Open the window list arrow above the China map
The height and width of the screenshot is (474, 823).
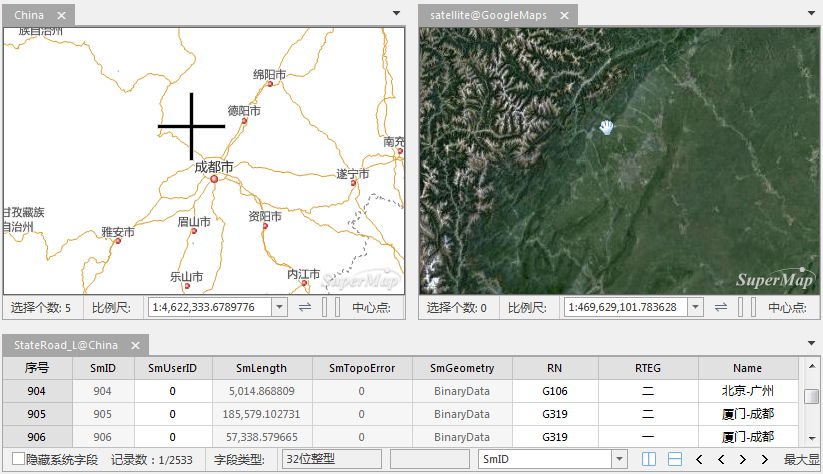395,13
